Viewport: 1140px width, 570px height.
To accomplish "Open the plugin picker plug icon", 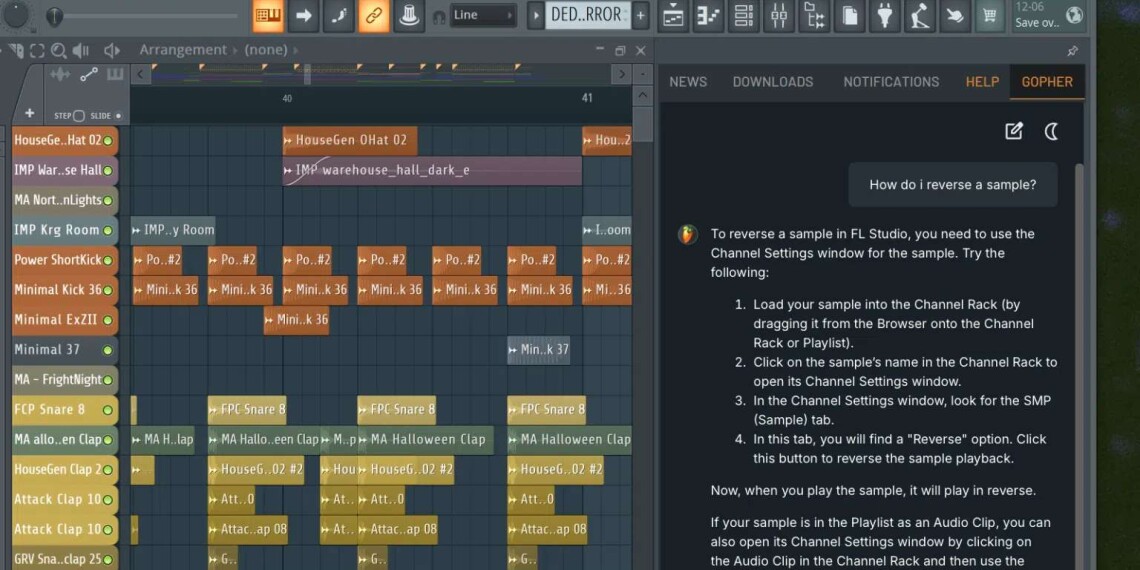I will tap(884, 15).
